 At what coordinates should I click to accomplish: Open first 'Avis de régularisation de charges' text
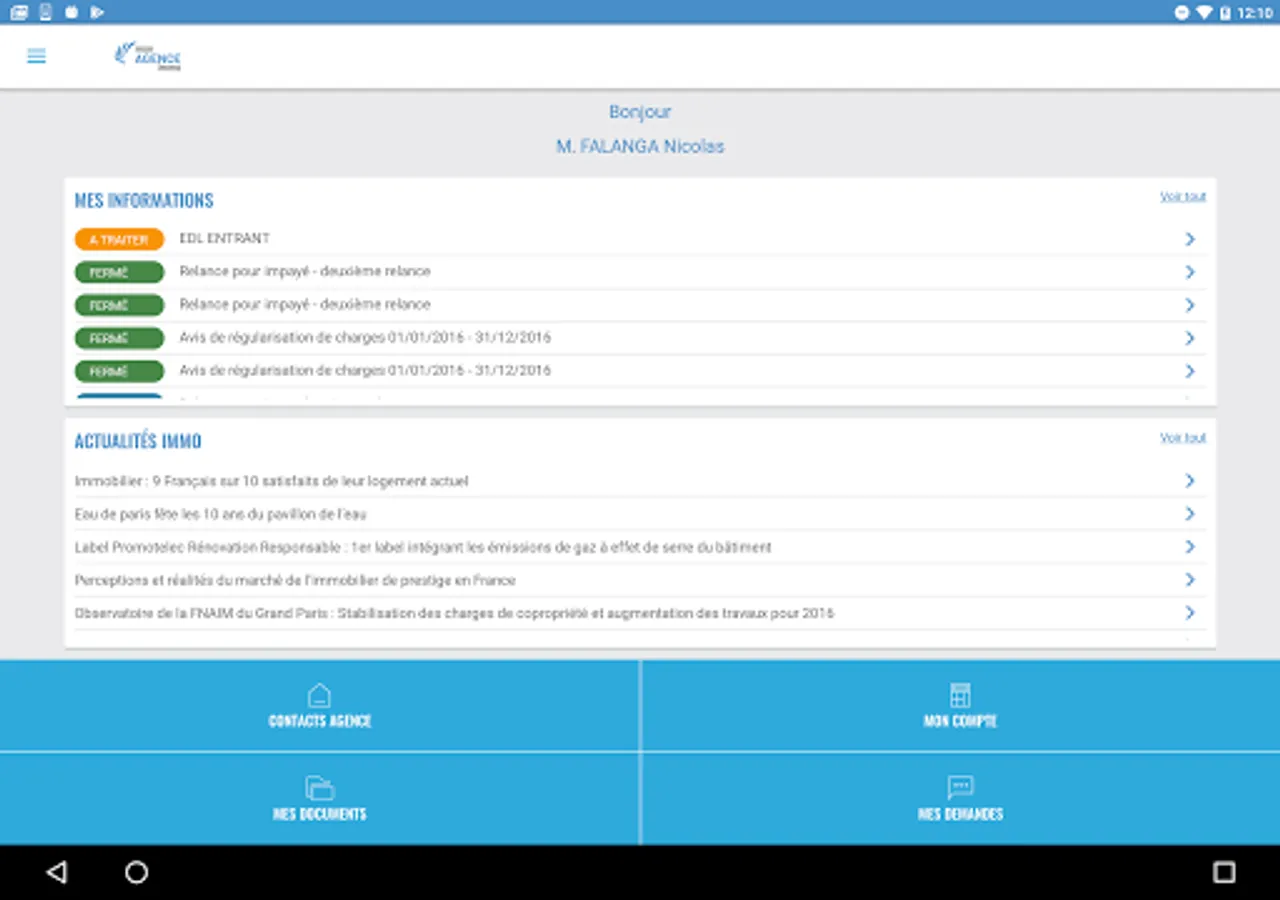(365, 337)
